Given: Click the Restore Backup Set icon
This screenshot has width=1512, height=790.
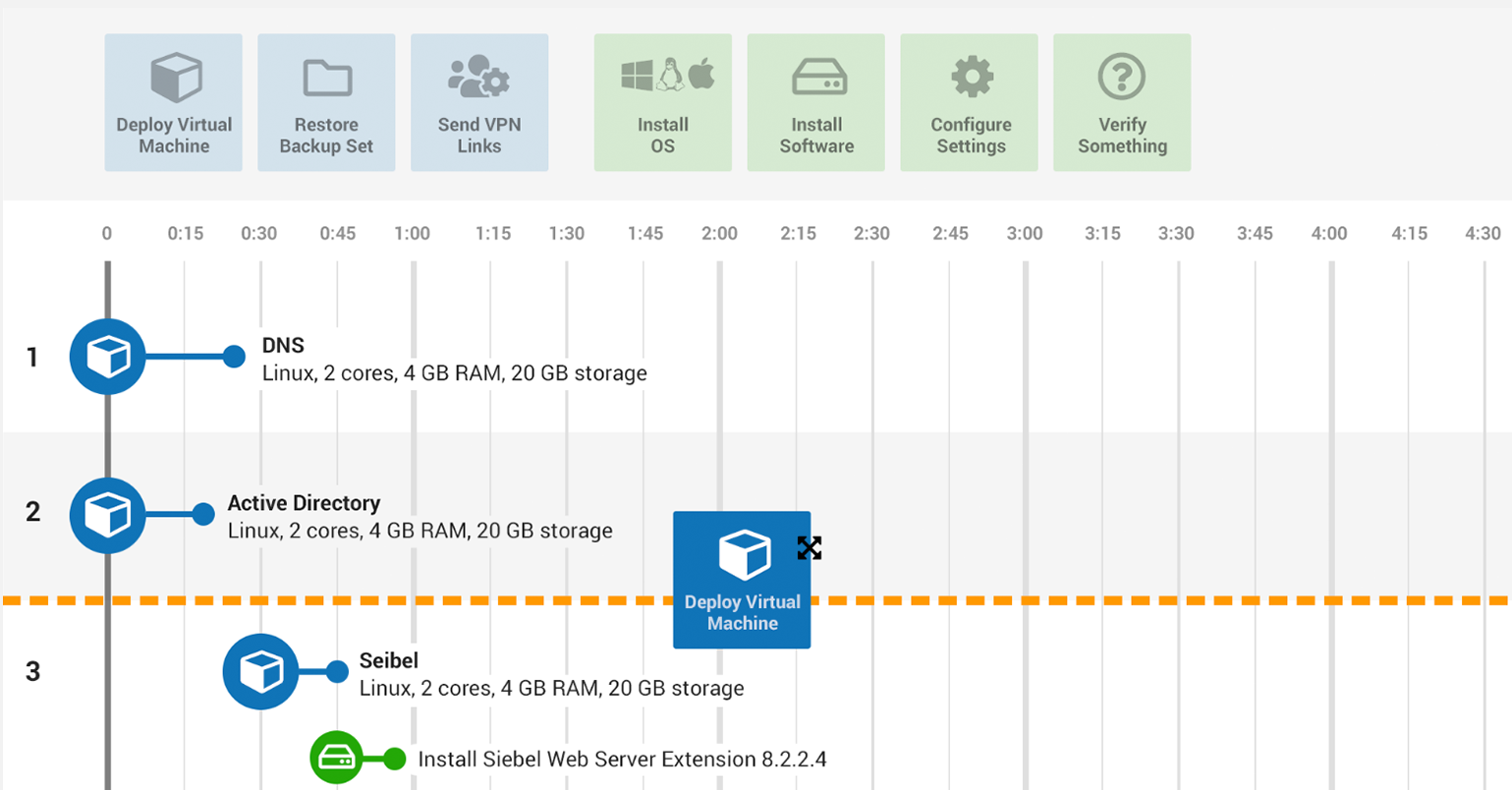Looking at the screenshot, I should click(x=326, y=75).
